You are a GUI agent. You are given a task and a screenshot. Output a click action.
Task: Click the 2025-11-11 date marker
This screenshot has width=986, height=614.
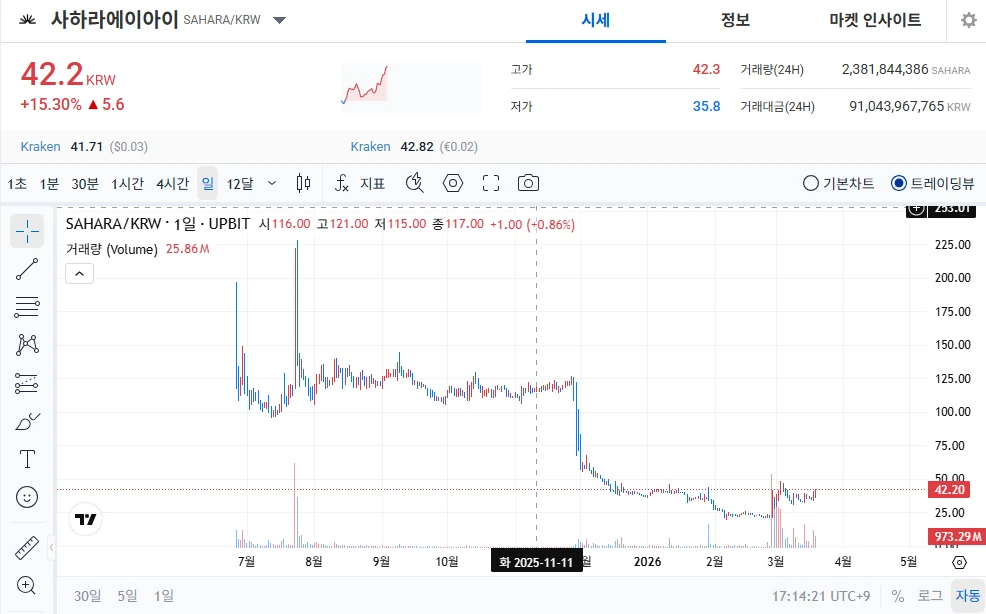536,562
